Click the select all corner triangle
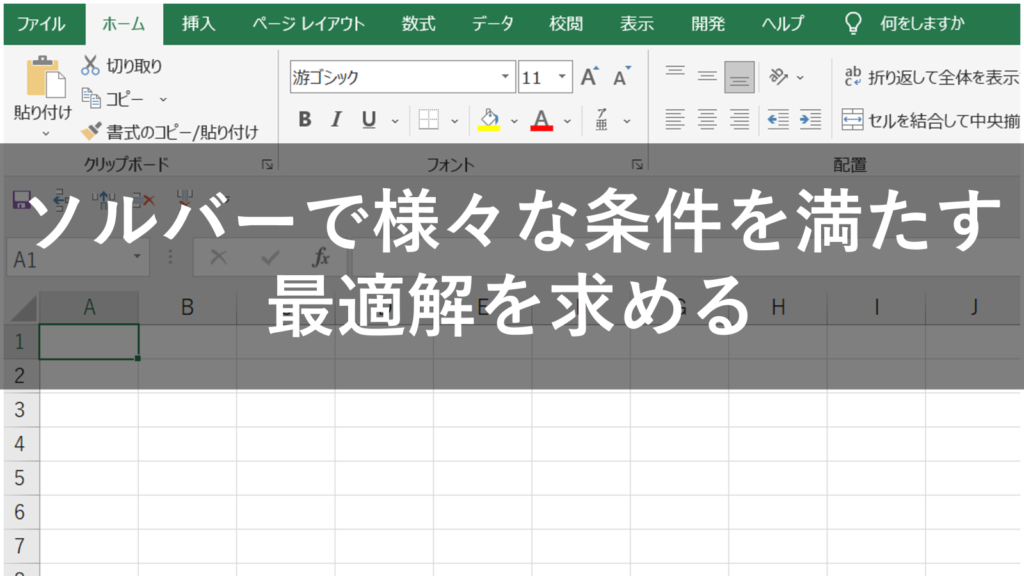Viewport: 1024px width, 576px height. pos(23,307)
